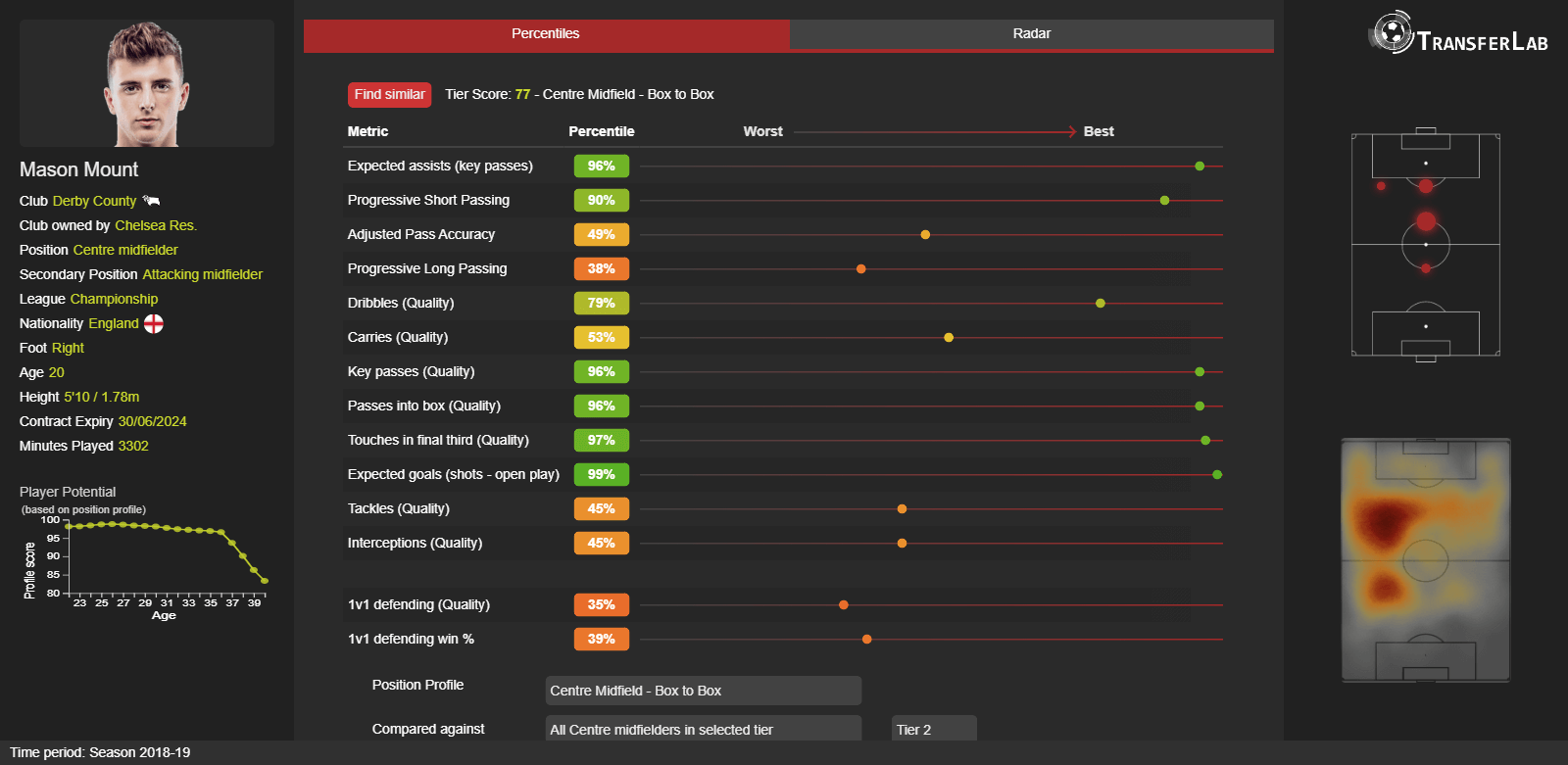The width and height of the screenshot is (1568, 765).
Task: Open the Derby County club link
Action: pos(94,201)
